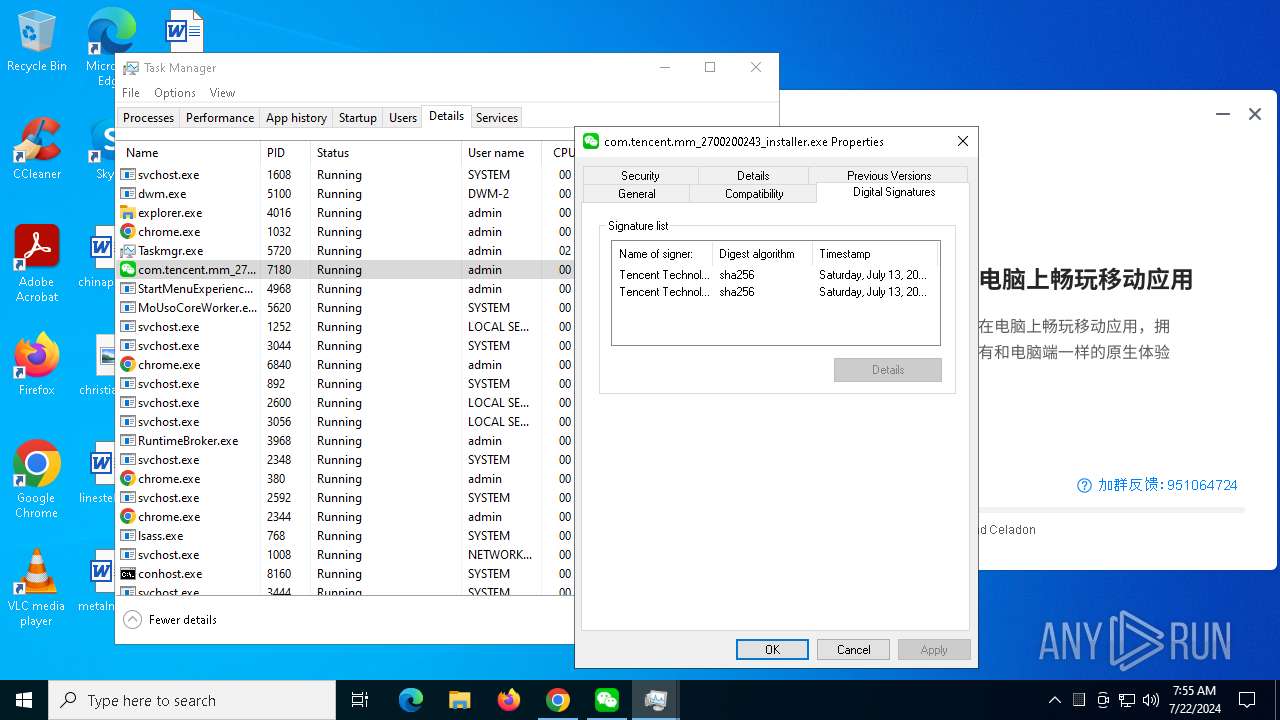Select the StartMenuExperience process row
1280x720 pixels.
tap(346, 289)
